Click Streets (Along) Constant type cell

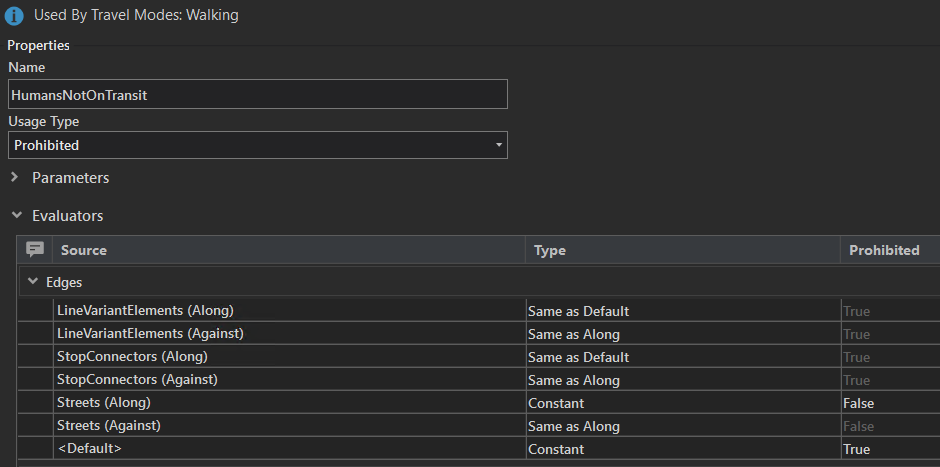coord(556,403)
